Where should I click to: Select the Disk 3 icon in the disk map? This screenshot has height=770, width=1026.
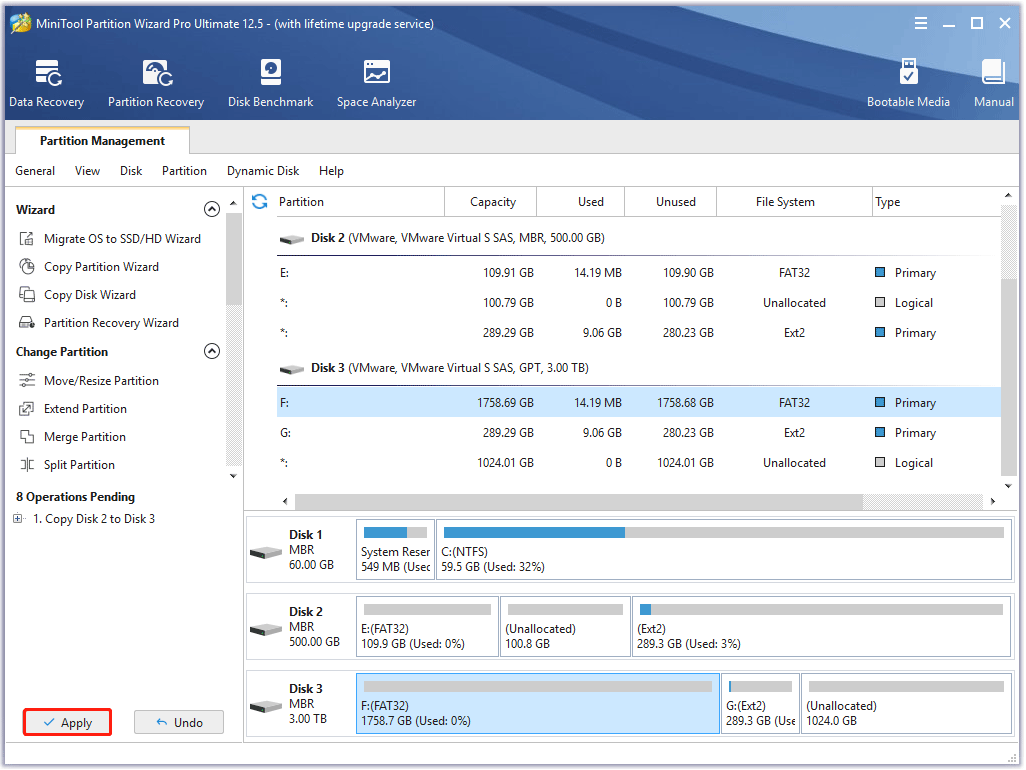[266, 707]
